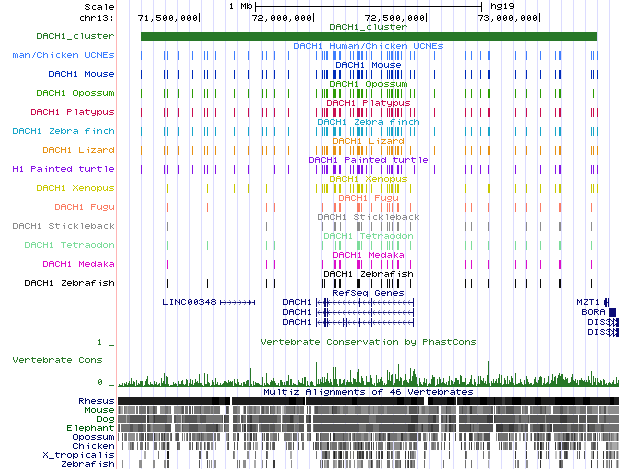620x469 pixels.
Task: Select the LINC00348 gene label
Action: click(189, 301)
